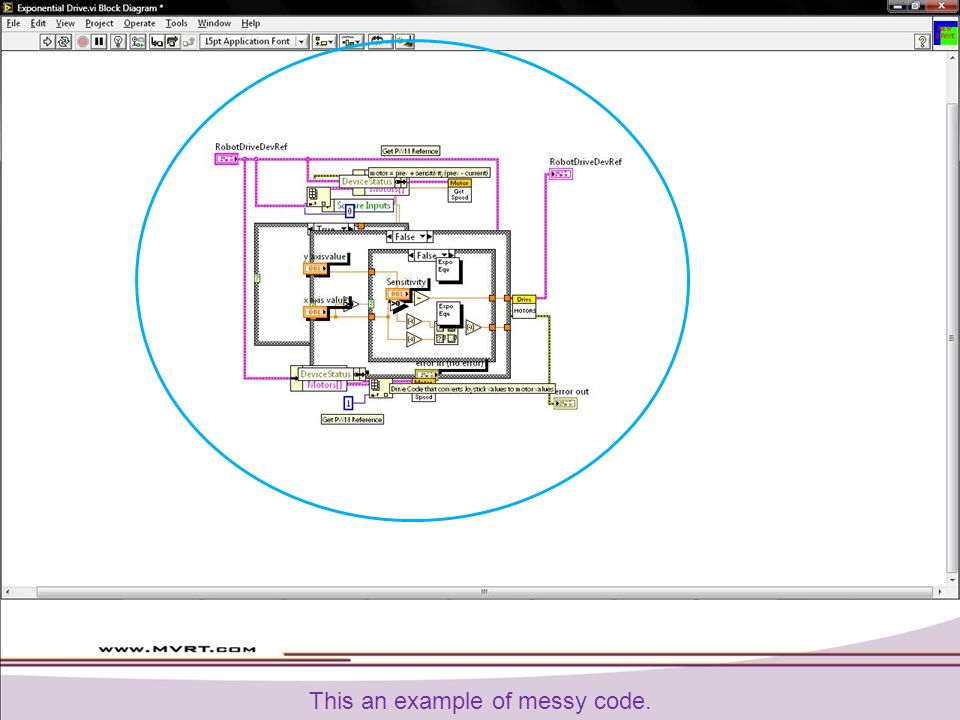
Task: Click the horizontal scrollbar right arrow
Action: coord(940,592)
